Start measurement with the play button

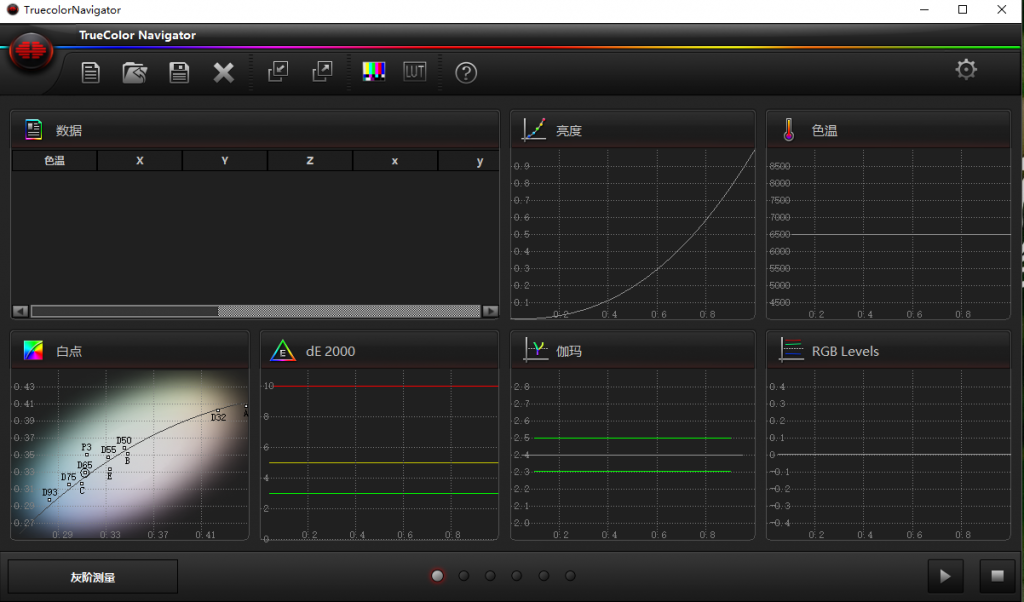945,576
